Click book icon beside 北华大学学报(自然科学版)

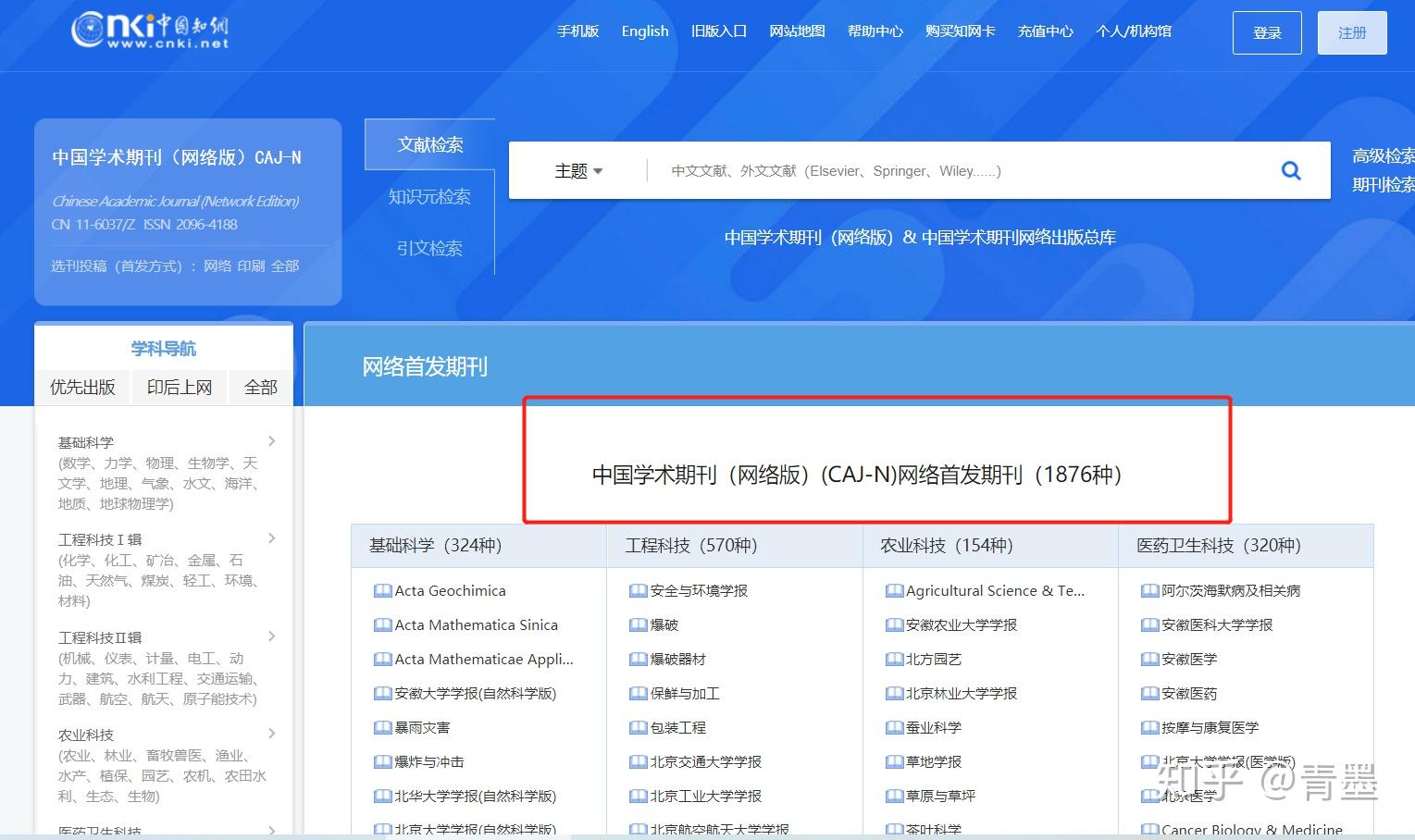point(382,797)
